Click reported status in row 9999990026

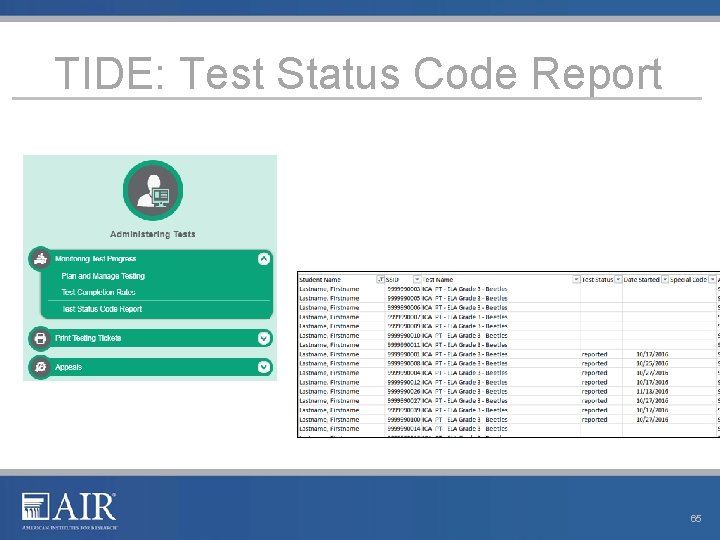coord(594,392)
